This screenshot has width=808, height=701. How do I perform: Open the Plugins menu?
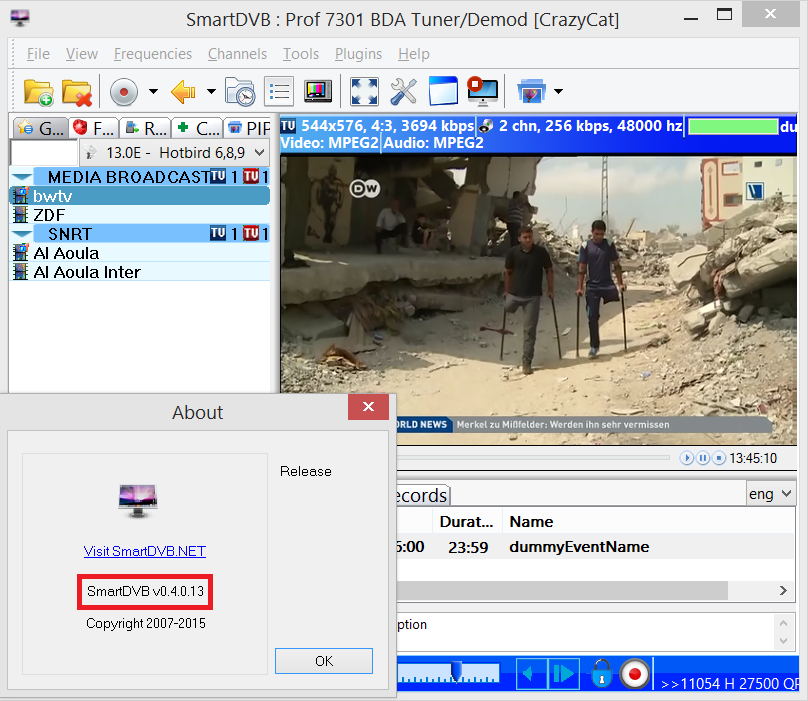(358, 53)
